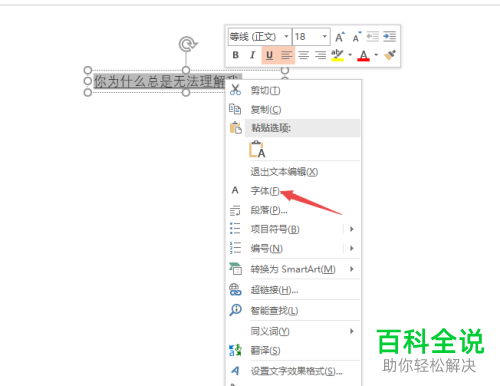Click the paste clipboard icon beside 粘贴选项
The width and height of the screenshot is (500, 386).
236,128
